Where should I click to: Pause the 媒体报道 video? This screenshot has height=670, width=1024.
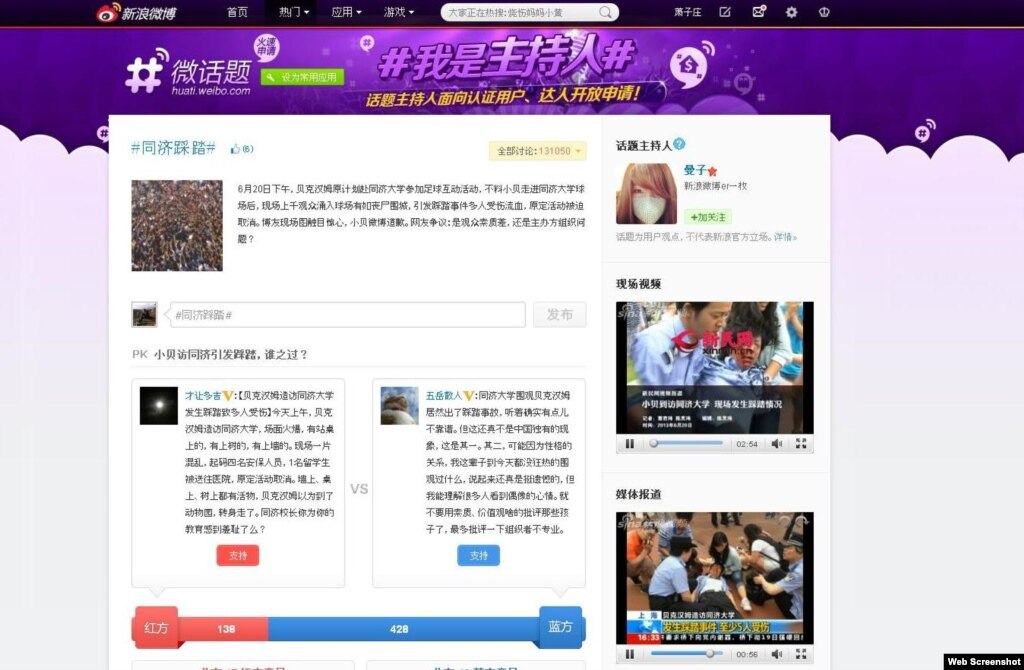pos(630,654)
